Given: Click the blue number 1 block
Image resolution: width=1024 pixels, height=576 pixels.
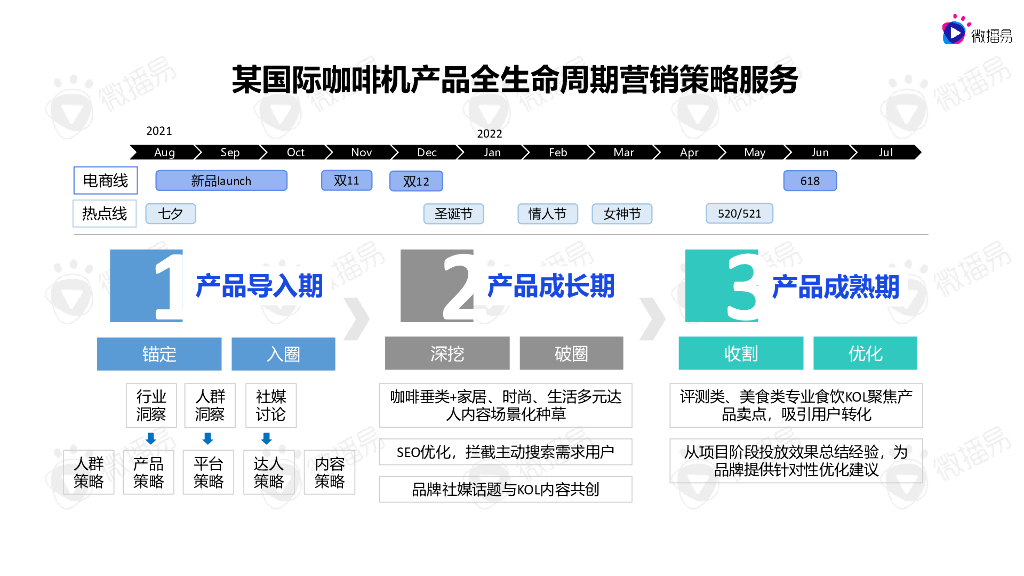Looking at the screenshot, I should point(148,286).
